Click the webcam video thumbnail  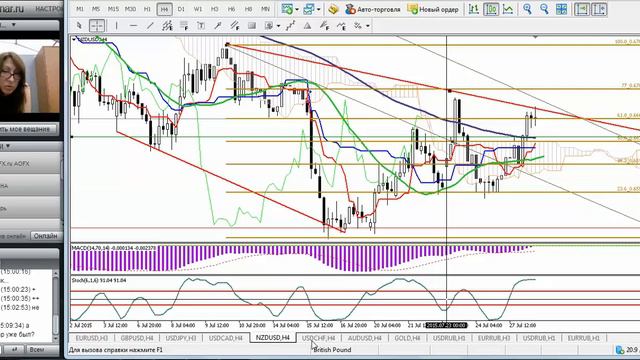tap(30, 76)
